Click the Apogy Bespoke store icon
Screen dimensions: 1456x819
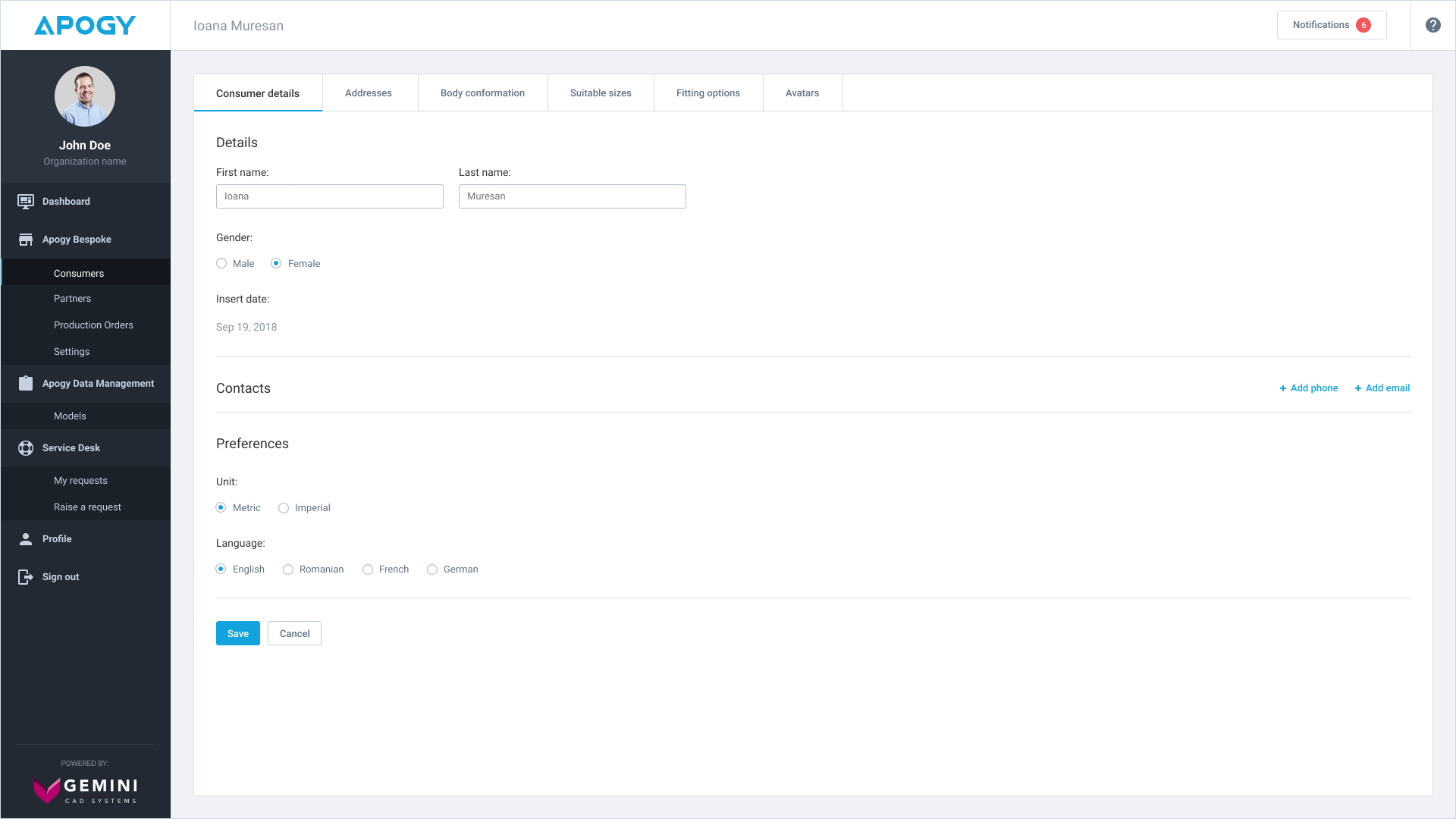(x=26, y=240)
